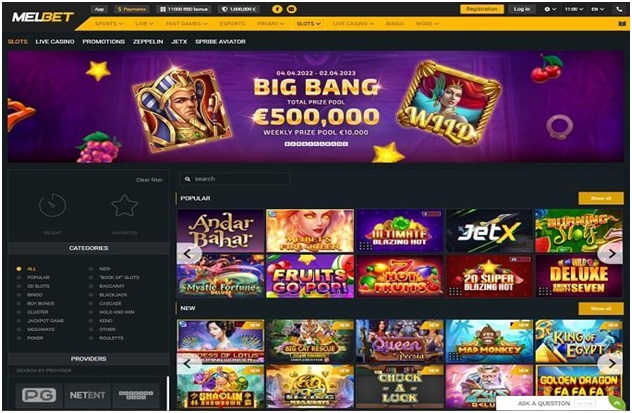Viewport: 632px width, 413px height.
Task: Click the right arrow in the Popular carousel
Action: pyautogui.click(x=611, y=253)
